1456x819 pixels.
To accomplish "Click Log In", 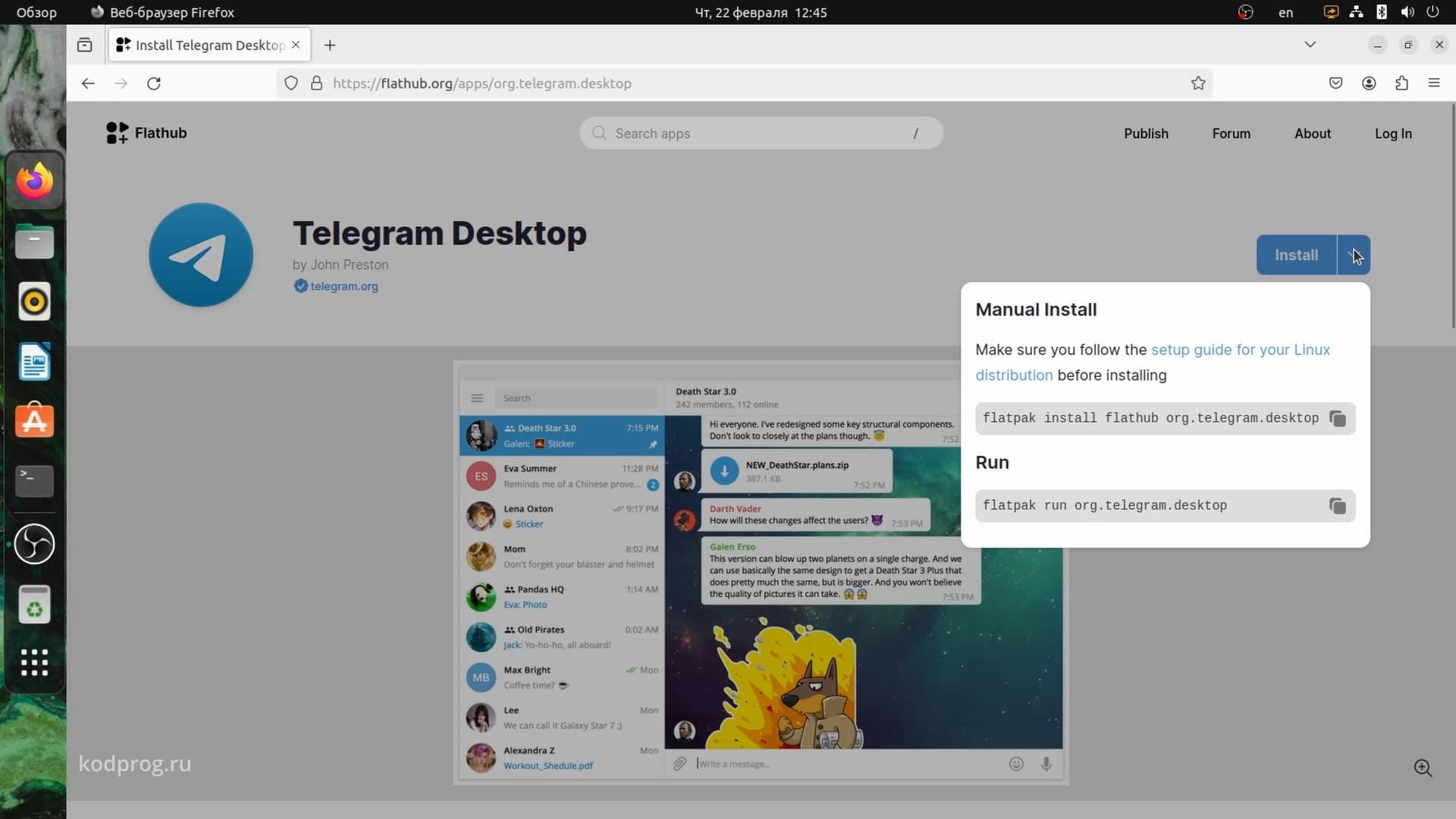I will 1393,133.
